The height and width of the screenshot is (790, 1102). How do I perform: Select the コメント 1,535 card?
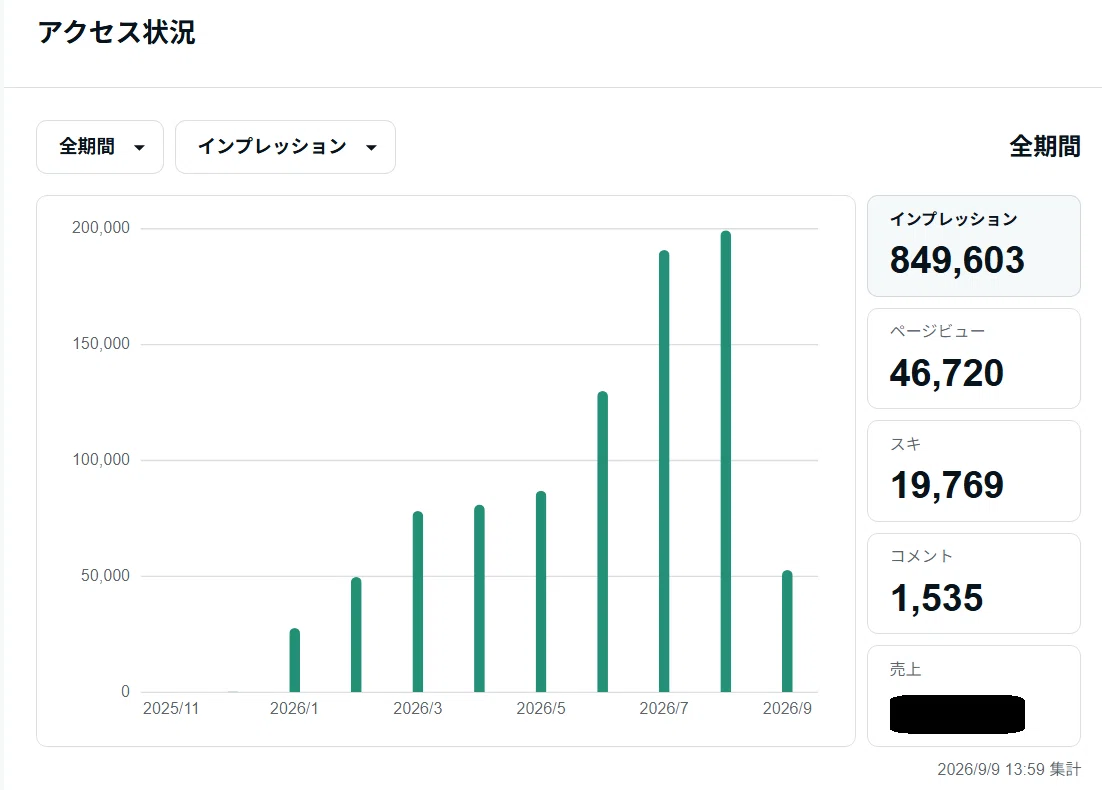click(x=973, y=583)
